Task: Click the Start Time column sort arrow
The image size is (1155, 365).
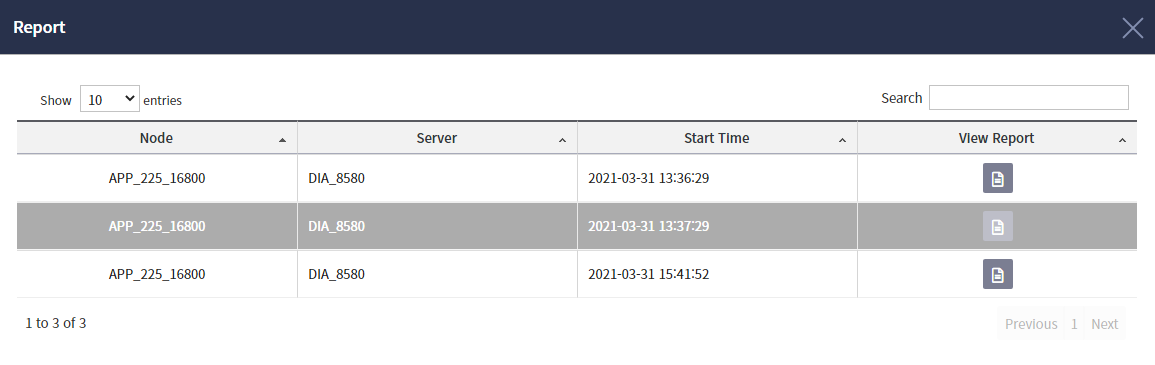Action: [843, 140]
